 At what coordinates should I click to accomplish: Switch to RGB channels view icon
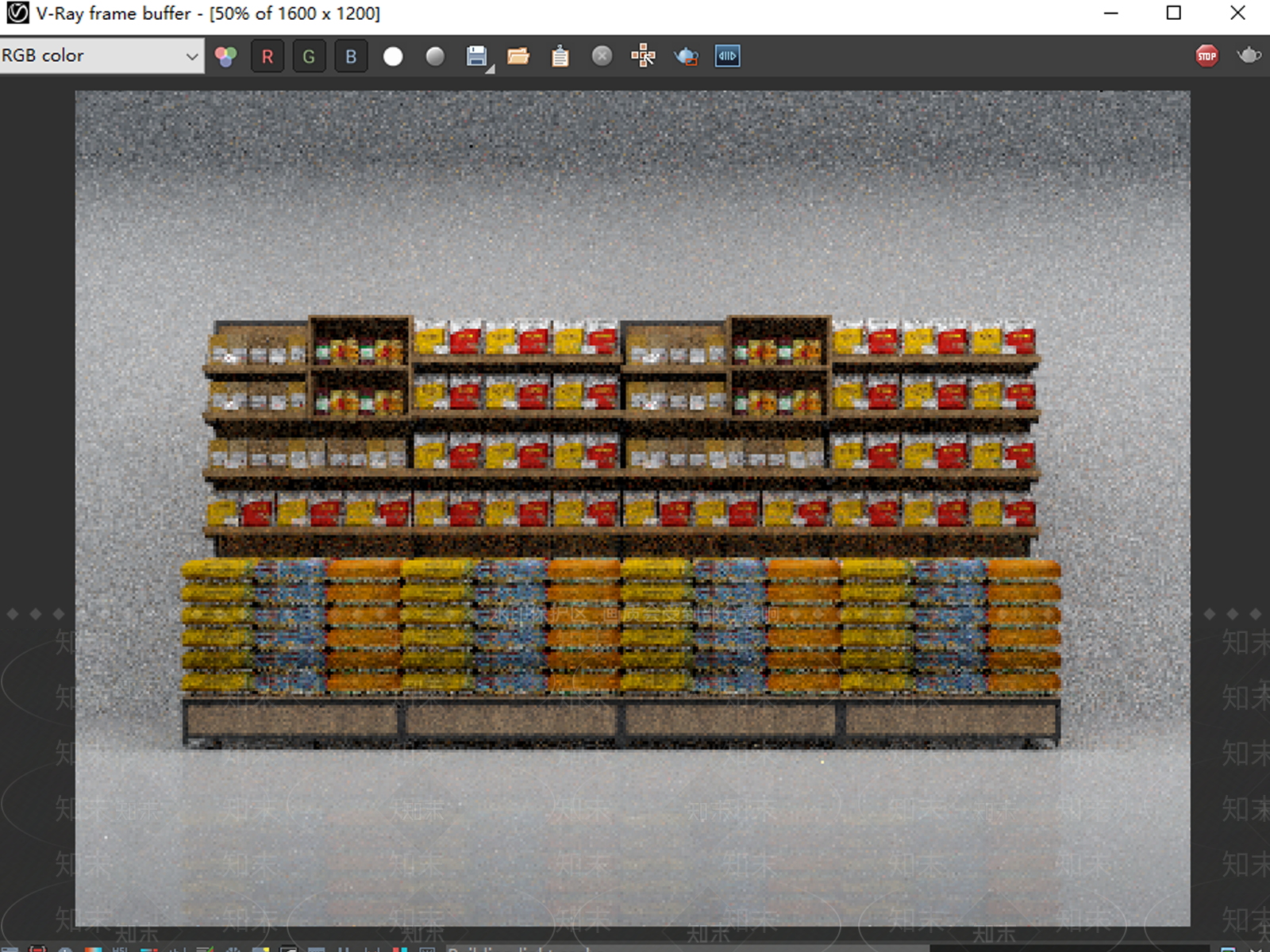coord(226,56)
